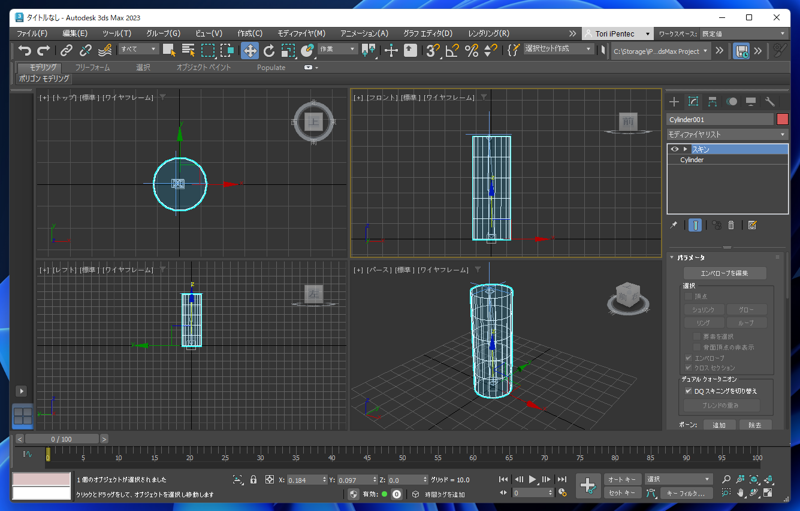The width and height of the screenshot is (800, 511).
Task: Hide the スキン modifier eye icon
Action: pyautogui.click(x=674, y=149)
